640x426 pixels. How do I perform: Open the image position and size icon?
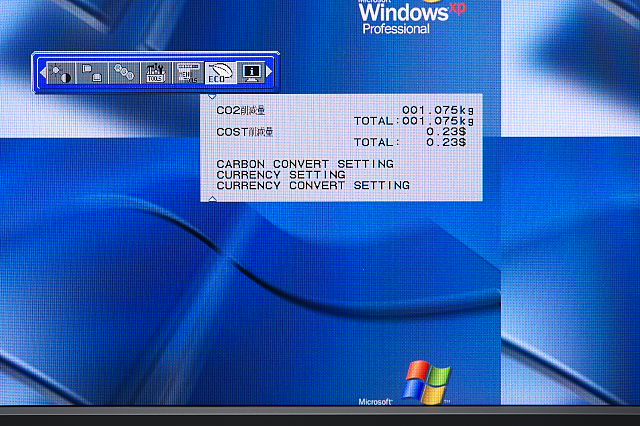pos(92,73)
